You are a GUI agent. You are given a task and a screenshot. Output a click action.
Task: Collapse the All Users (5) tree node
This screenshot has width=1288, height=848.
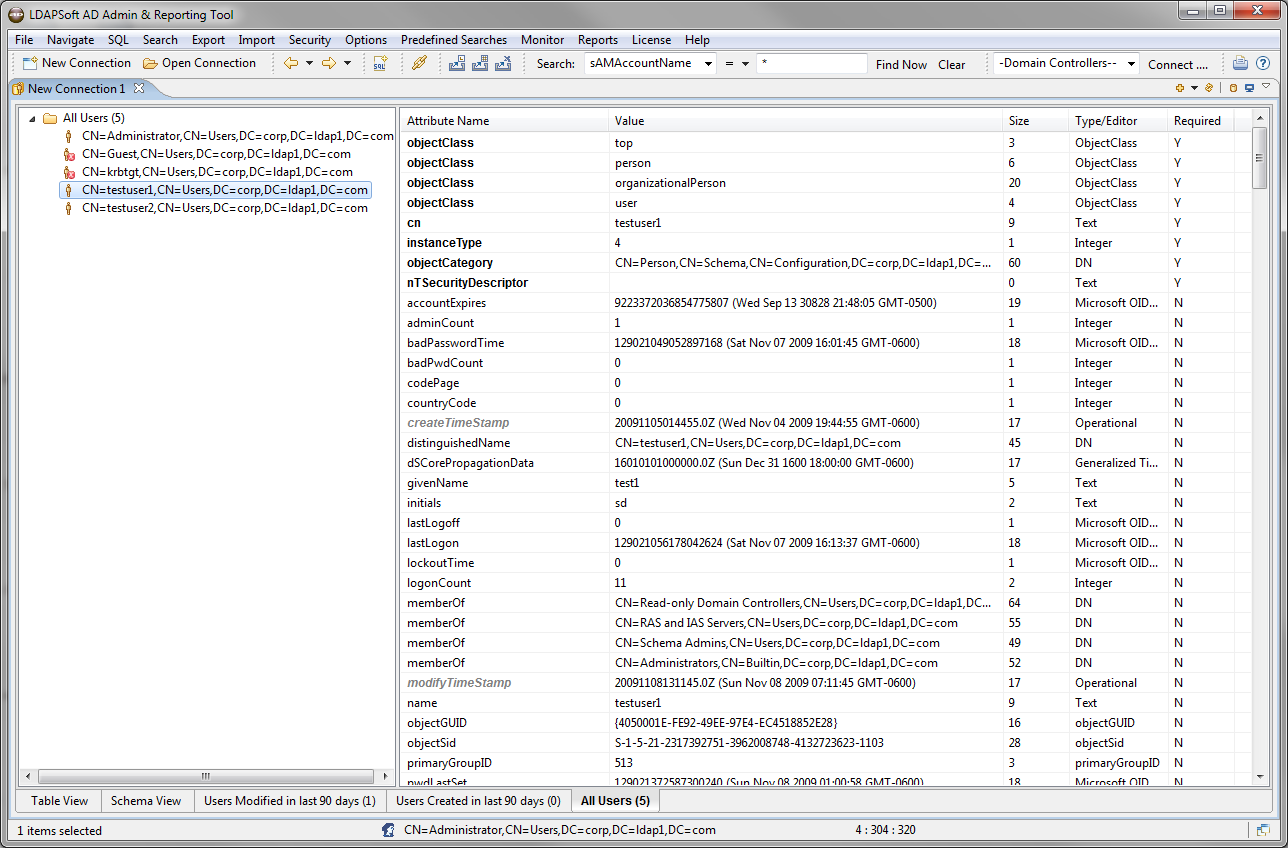(32, 118)
